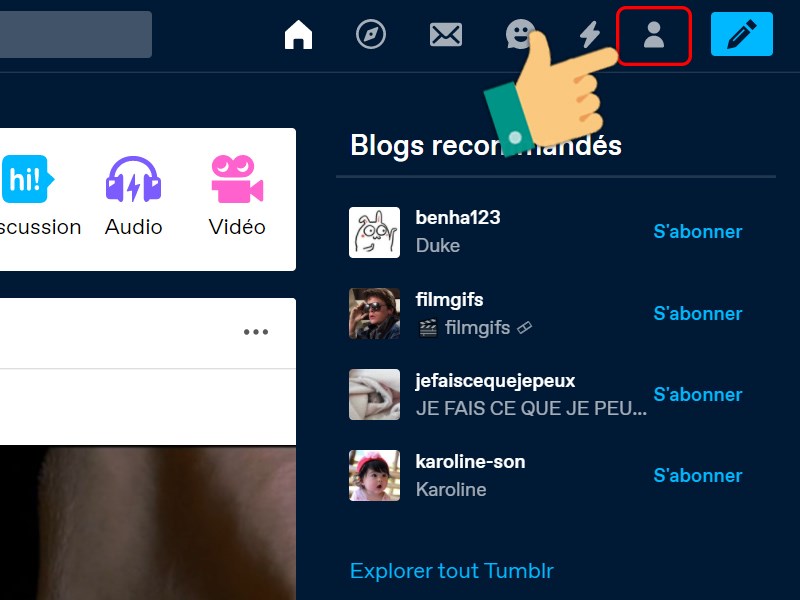
Task: Click the jefaiscequejepeux blog name
Action: click(x=495, y=381)
